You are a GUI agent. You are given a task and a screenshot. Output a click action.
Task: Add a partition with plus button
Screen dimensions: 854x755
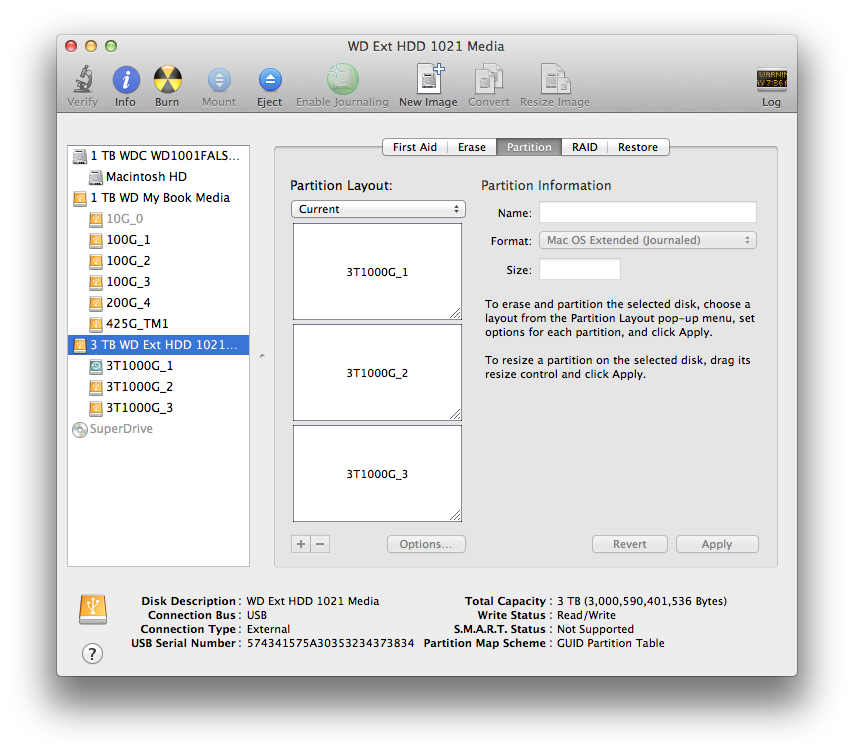(301, 544)
